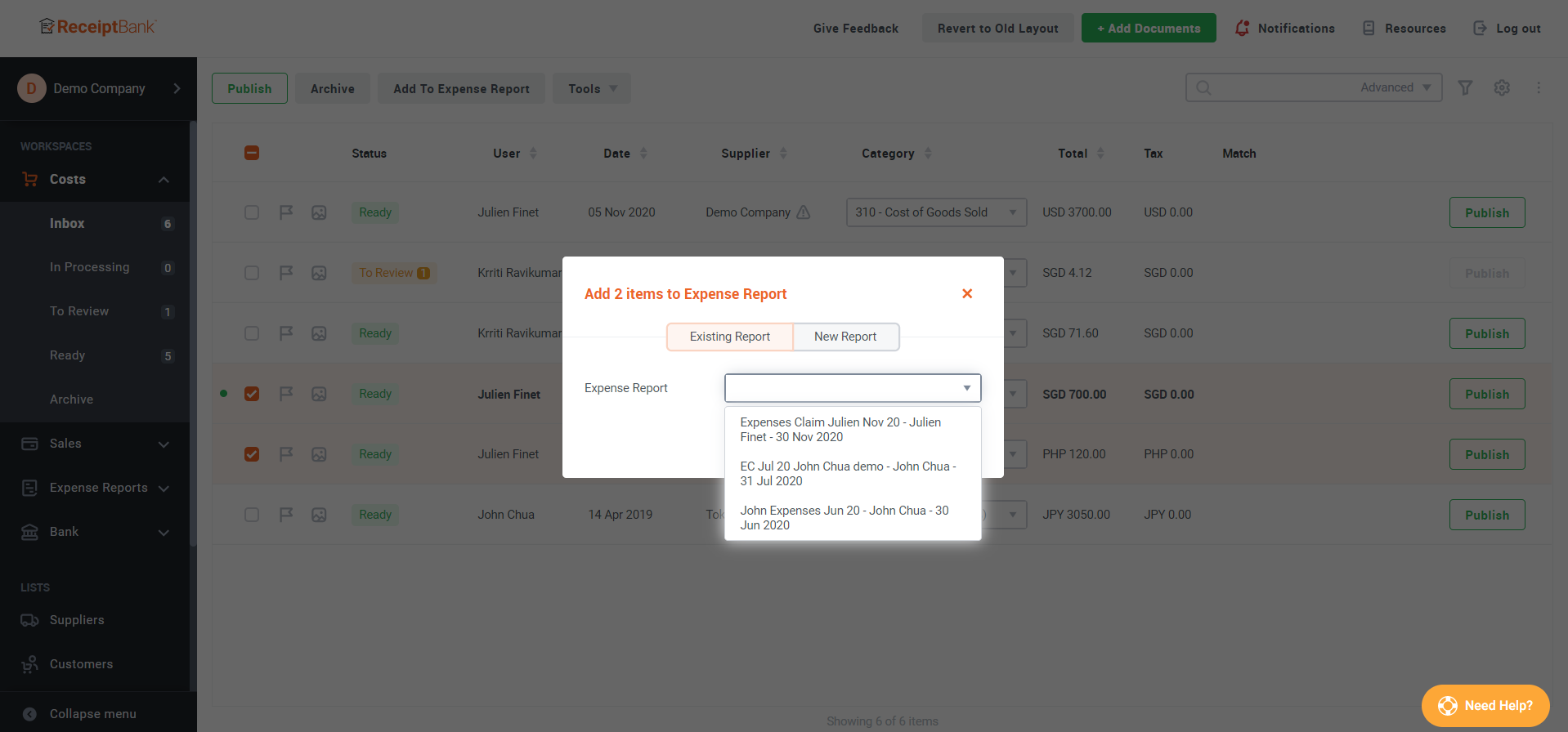The image size is (1568, 732).
Task: Click the search magnifier icon
Action: pyautogui.click(x=1203, y=87)
